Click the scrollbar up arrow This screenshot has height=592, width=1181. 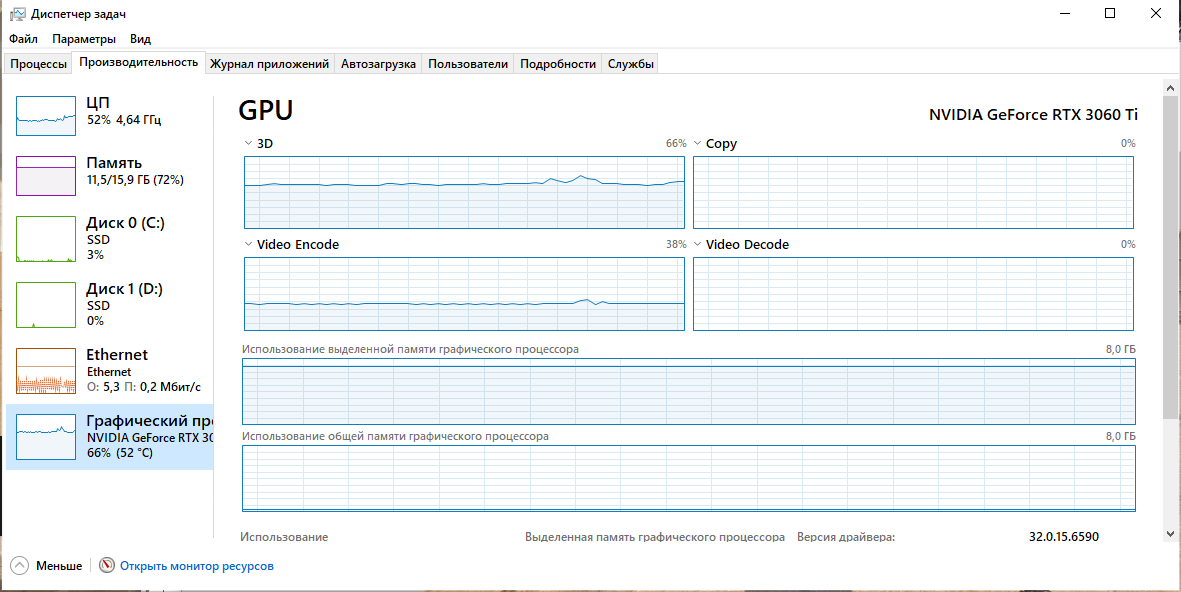1170,88
